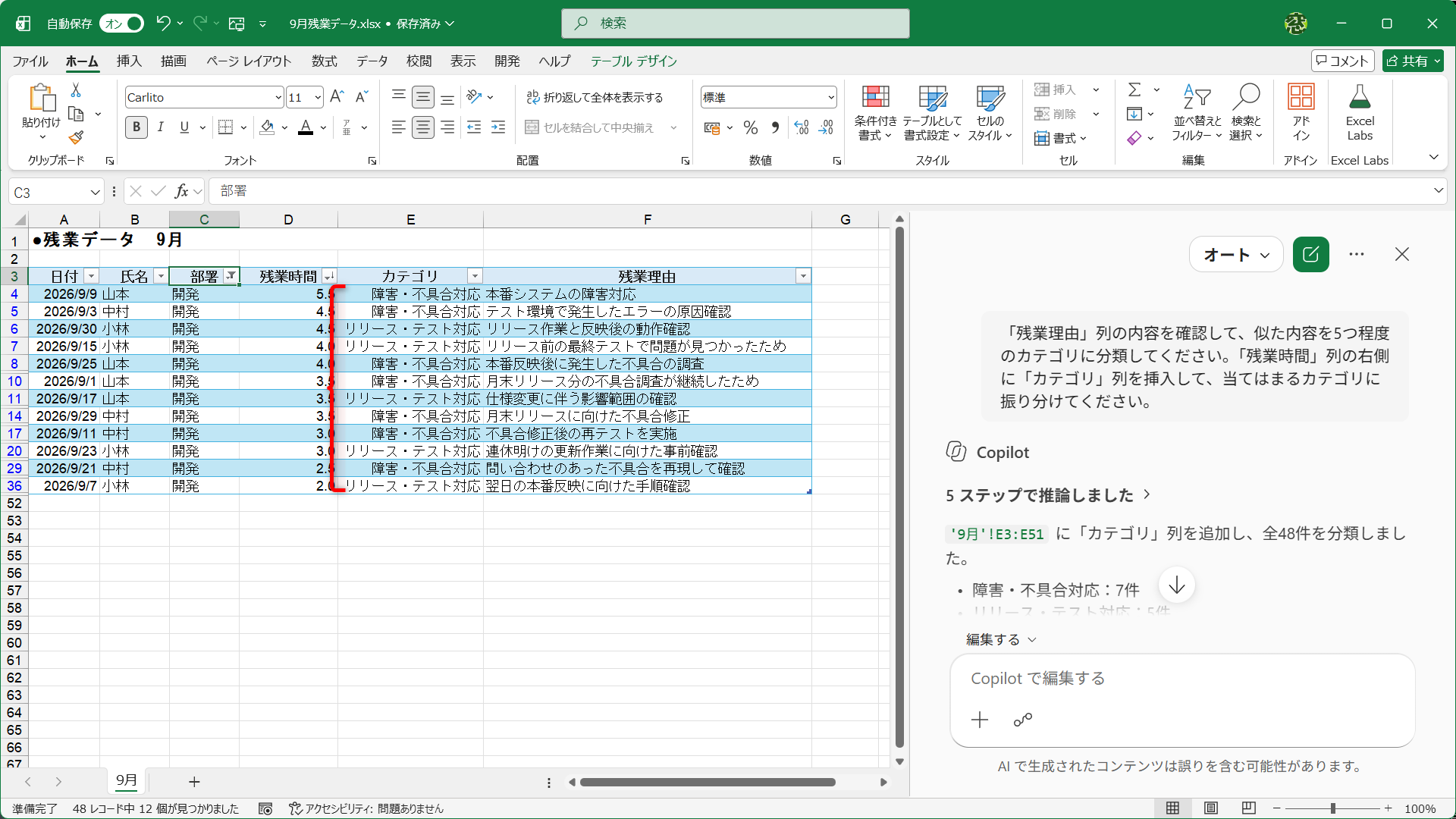1456x819 pixels.
Task: Open Conditional Formatting (条件付き書式)
Action: 875,112
